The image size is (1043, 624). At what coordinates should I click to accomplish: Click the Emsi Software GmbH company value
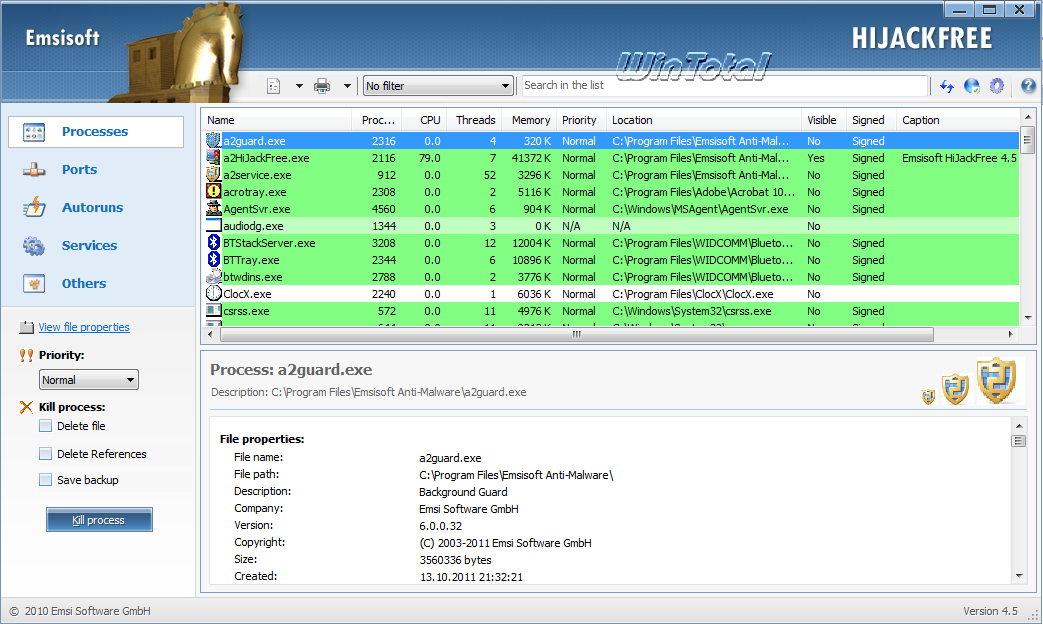tap(468, 509)
